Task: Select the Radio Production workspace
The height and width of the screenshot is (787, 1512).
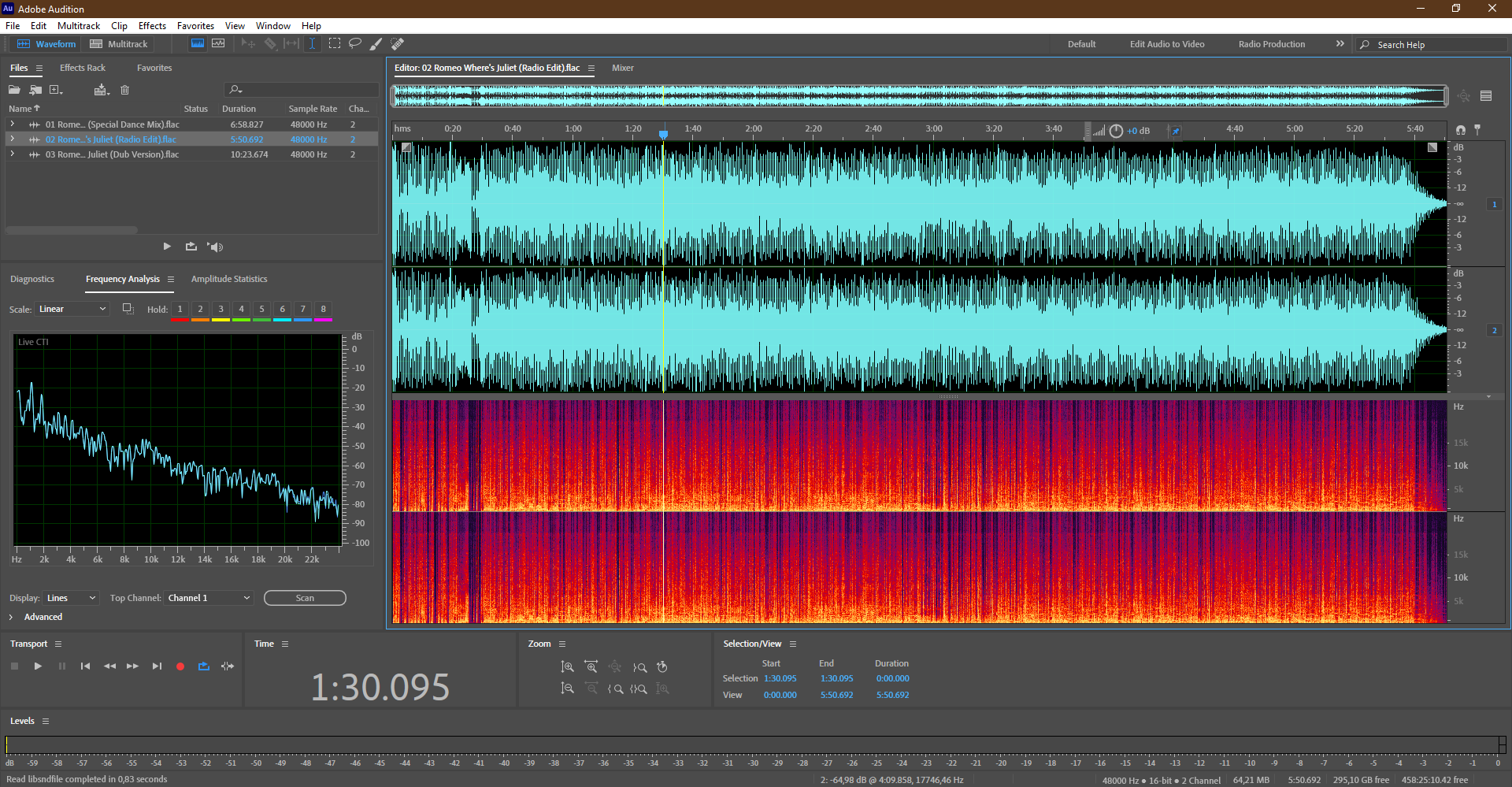Action: click(1272, 44)
